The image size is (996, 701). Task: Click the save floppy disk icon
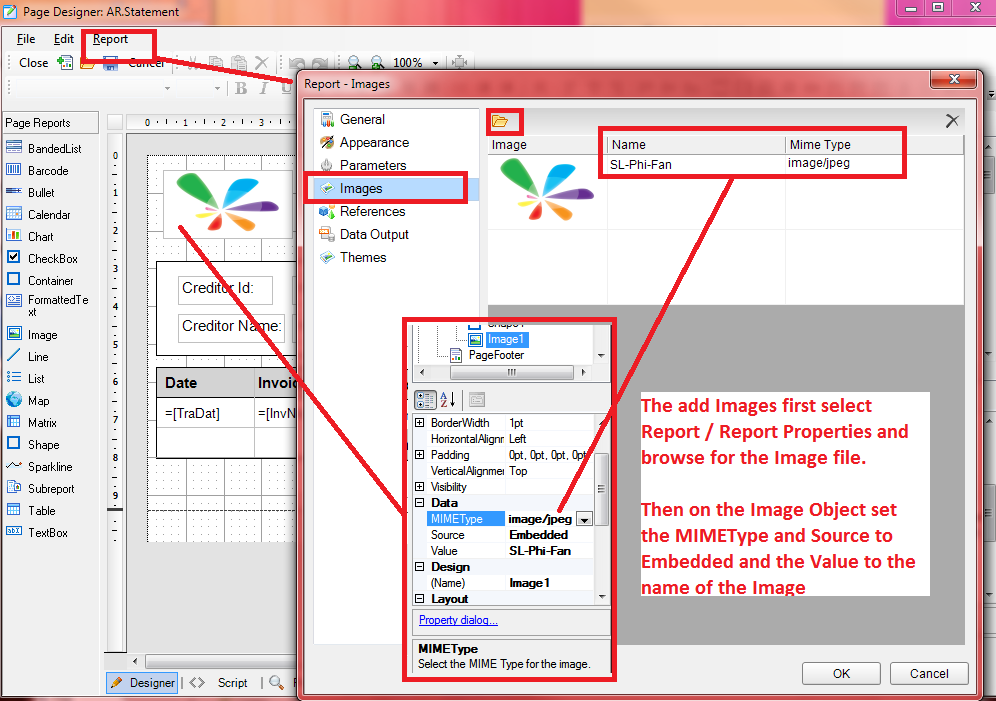[111, 63]
